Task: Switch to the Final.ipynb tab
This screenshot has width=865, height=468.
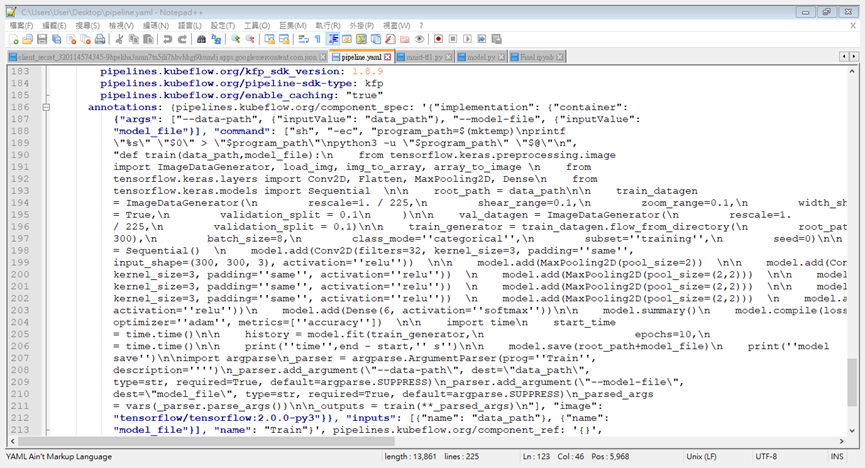Action: pos(536,57)
